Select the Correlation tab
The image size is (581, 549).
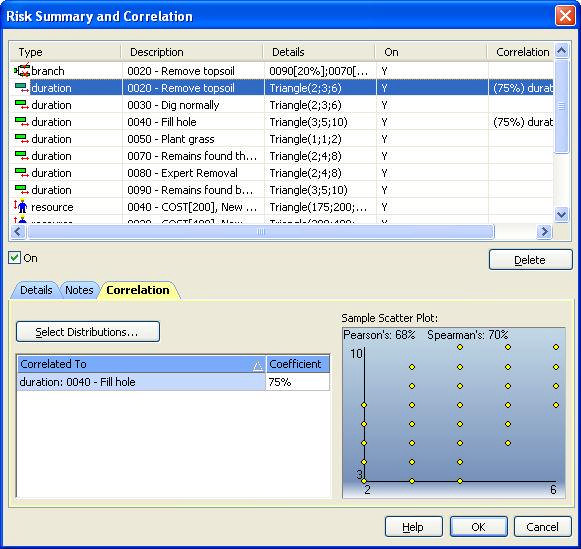pyautogui.click(x=138, y=290)
